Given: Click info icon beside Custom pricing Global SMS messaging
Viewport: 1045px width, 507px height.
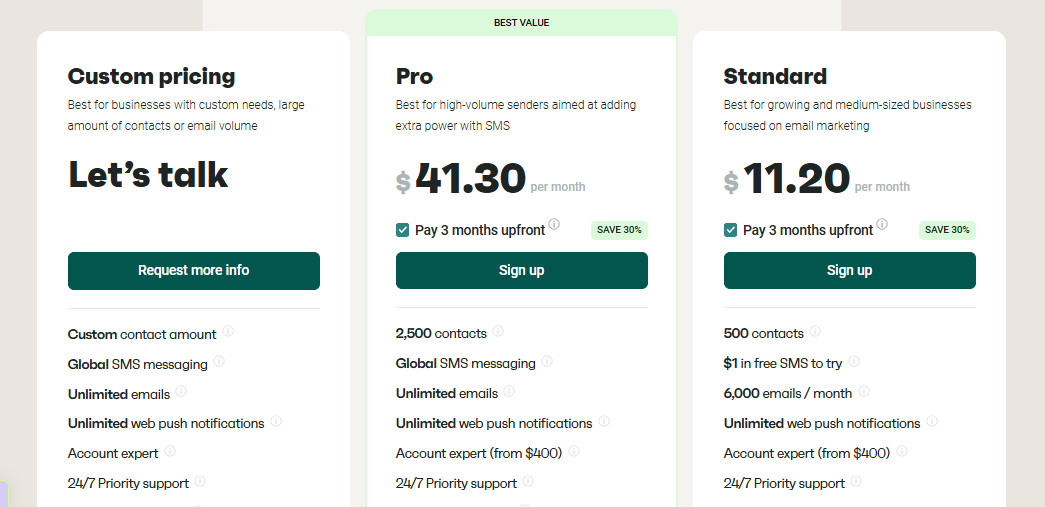Looking at the screenshot, I should coord(219,362).
